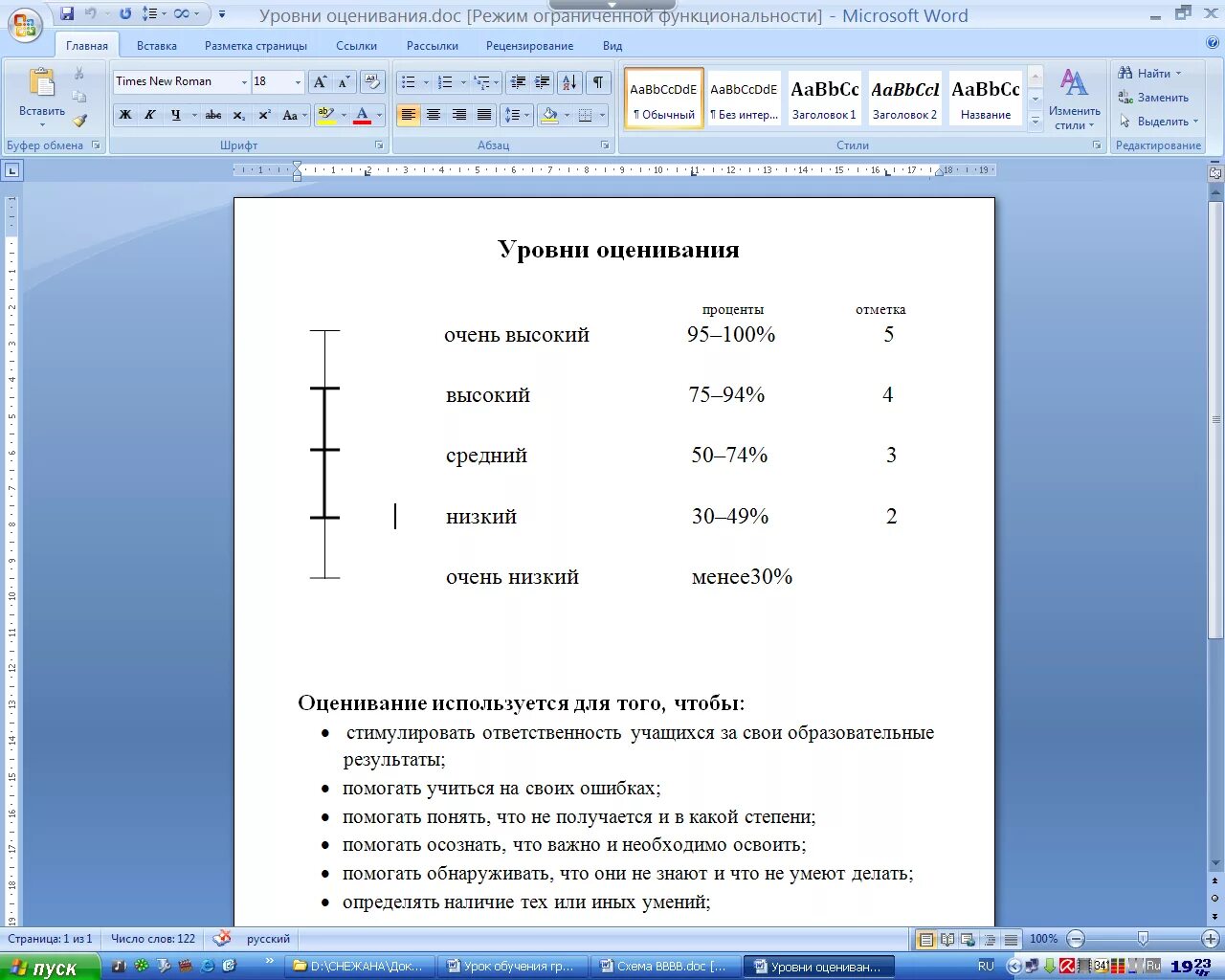Image resolution: width=1225 pixels, height=980 pixels.
Task: Apply superscript formatting
Action: click(x=265, y=115)
